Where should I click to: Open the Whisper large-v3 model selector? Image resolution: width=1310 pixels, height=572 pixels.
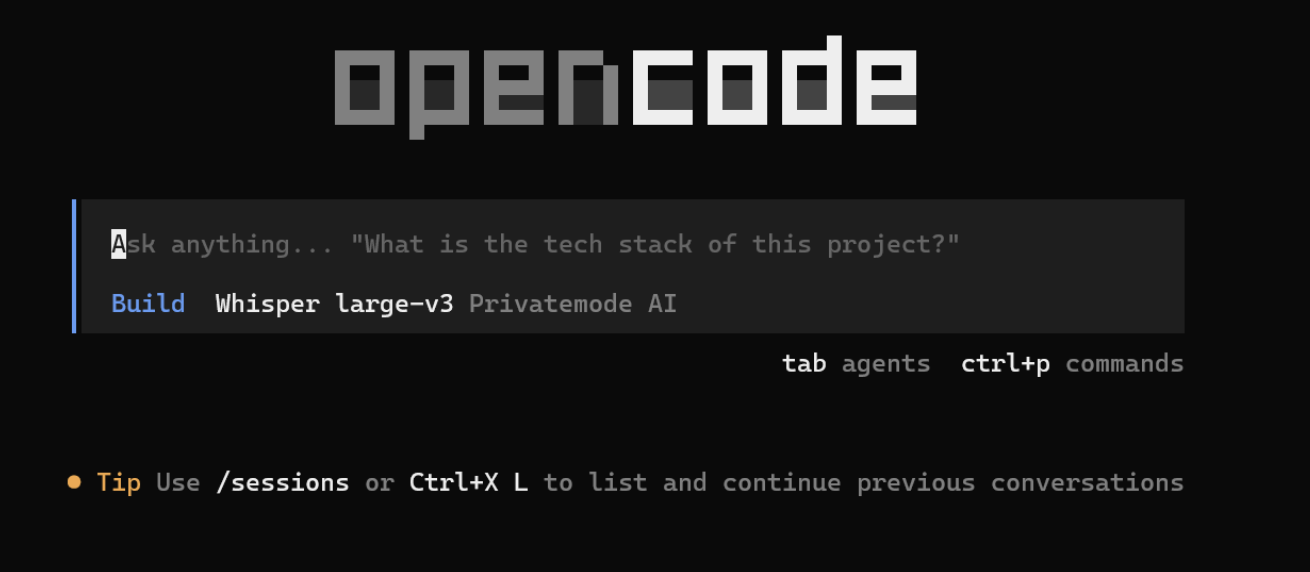[x=334, y=303]
